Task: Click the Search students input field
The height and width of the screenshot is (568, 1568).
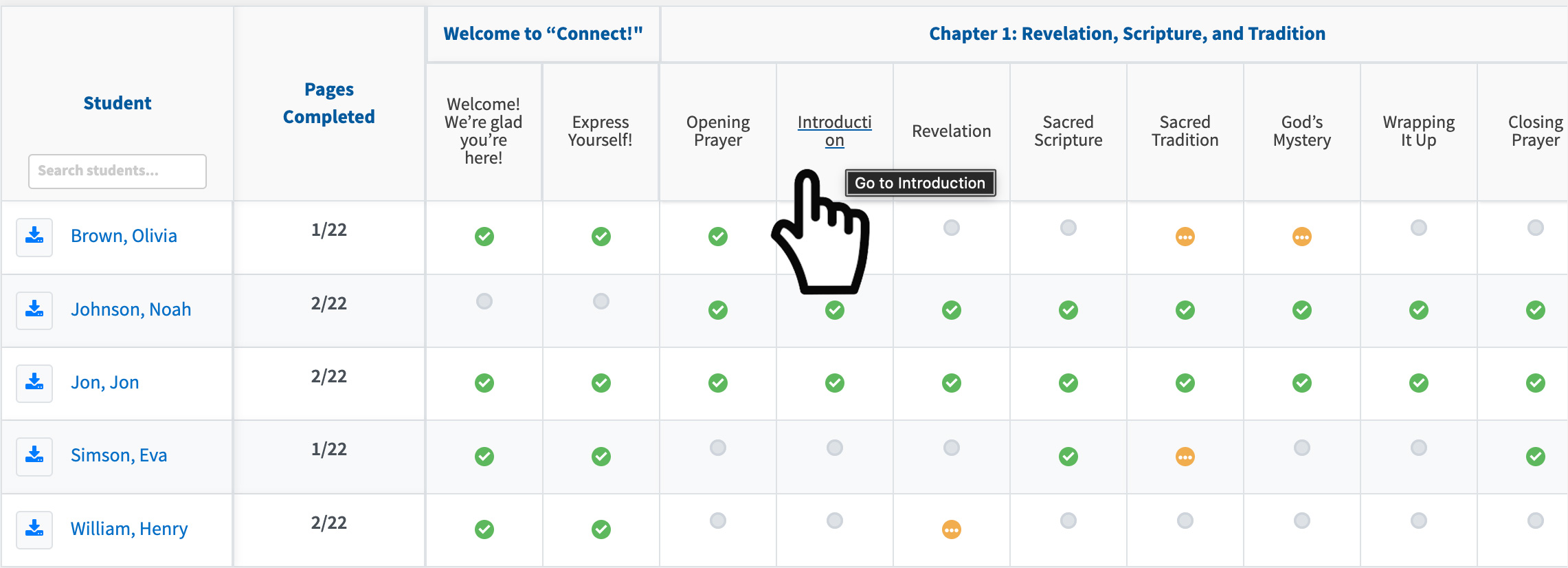Action: (117, 171)
